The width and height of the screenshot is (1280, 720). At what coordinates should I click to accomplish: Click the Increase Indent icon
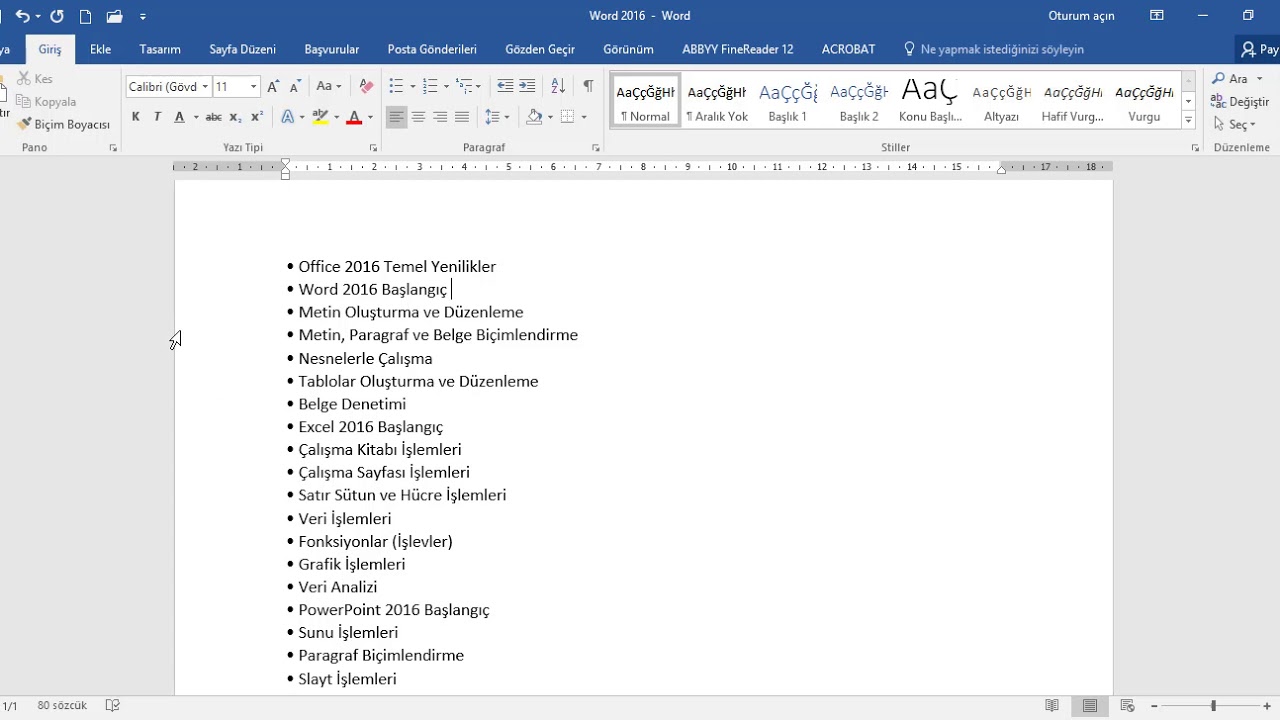(527, 87)
